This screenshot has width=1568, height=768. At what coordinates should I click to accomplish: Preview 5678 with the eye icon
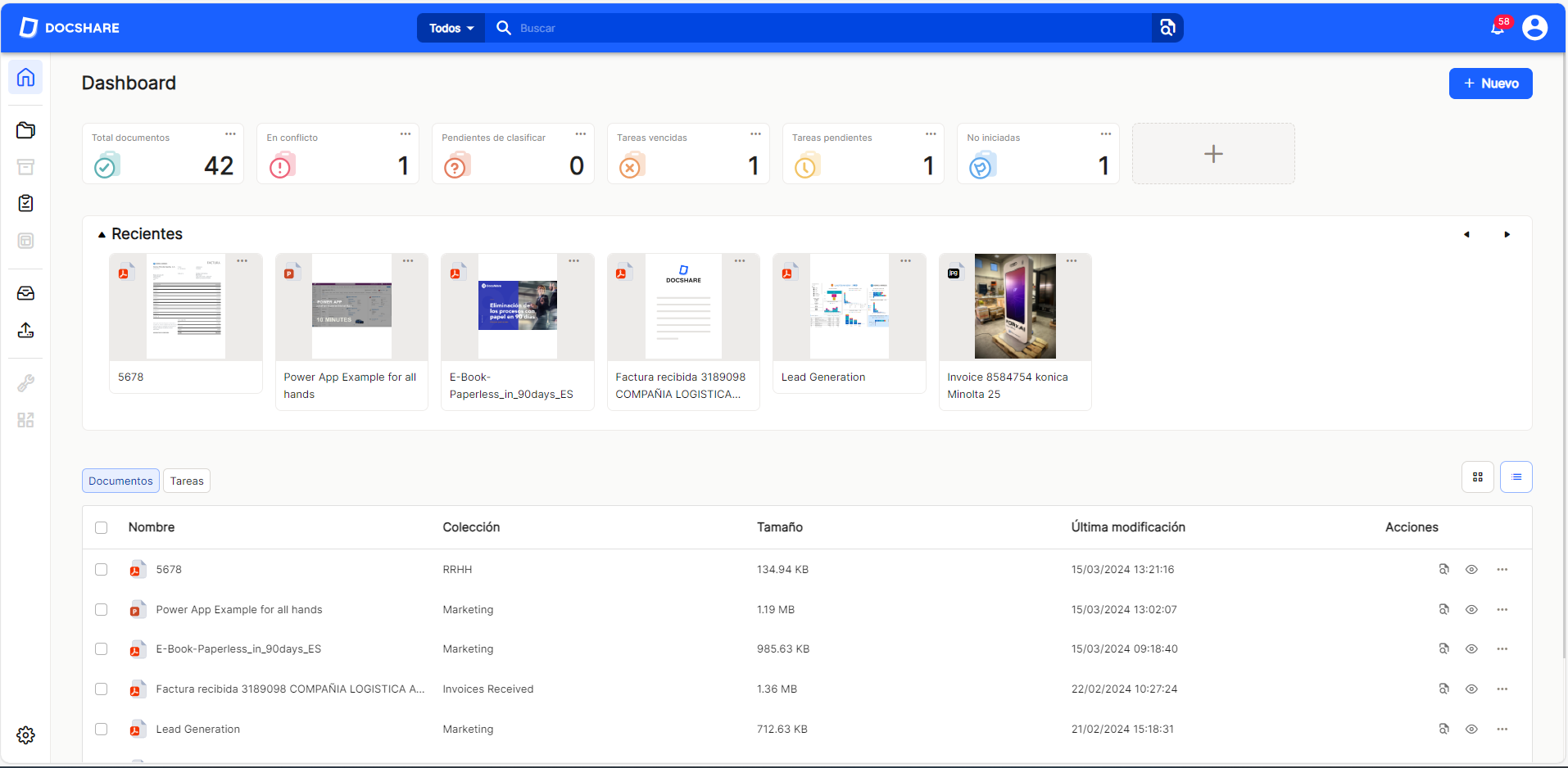pos(1471,569)
